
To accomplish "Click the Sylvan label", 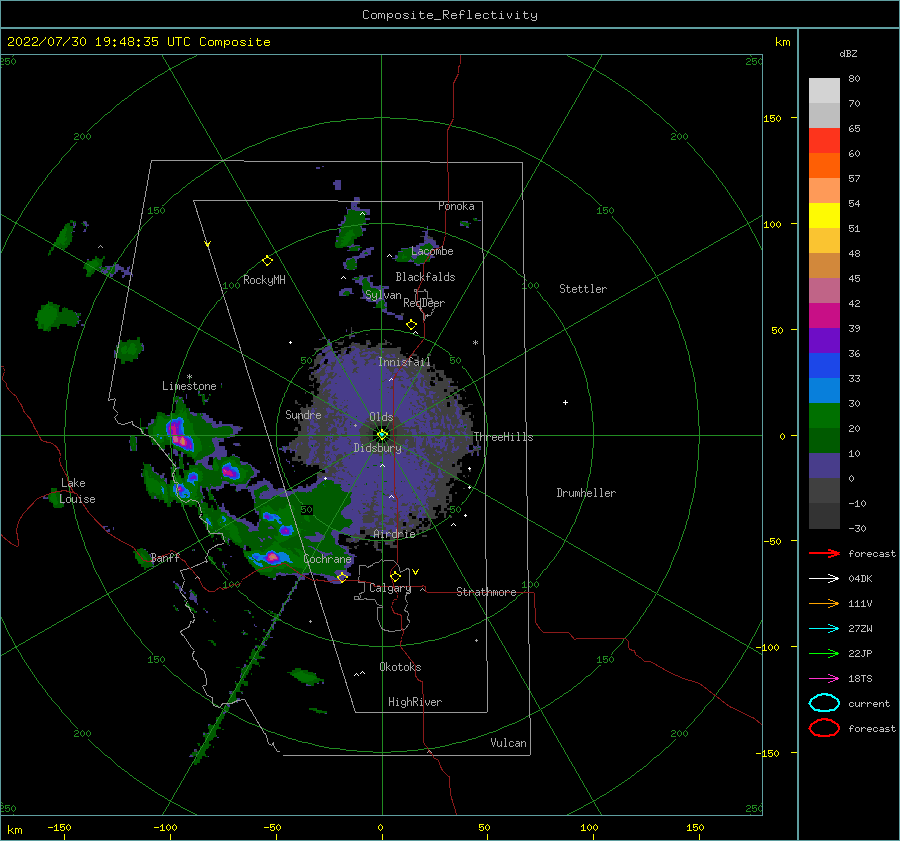I will click(383, 295).
